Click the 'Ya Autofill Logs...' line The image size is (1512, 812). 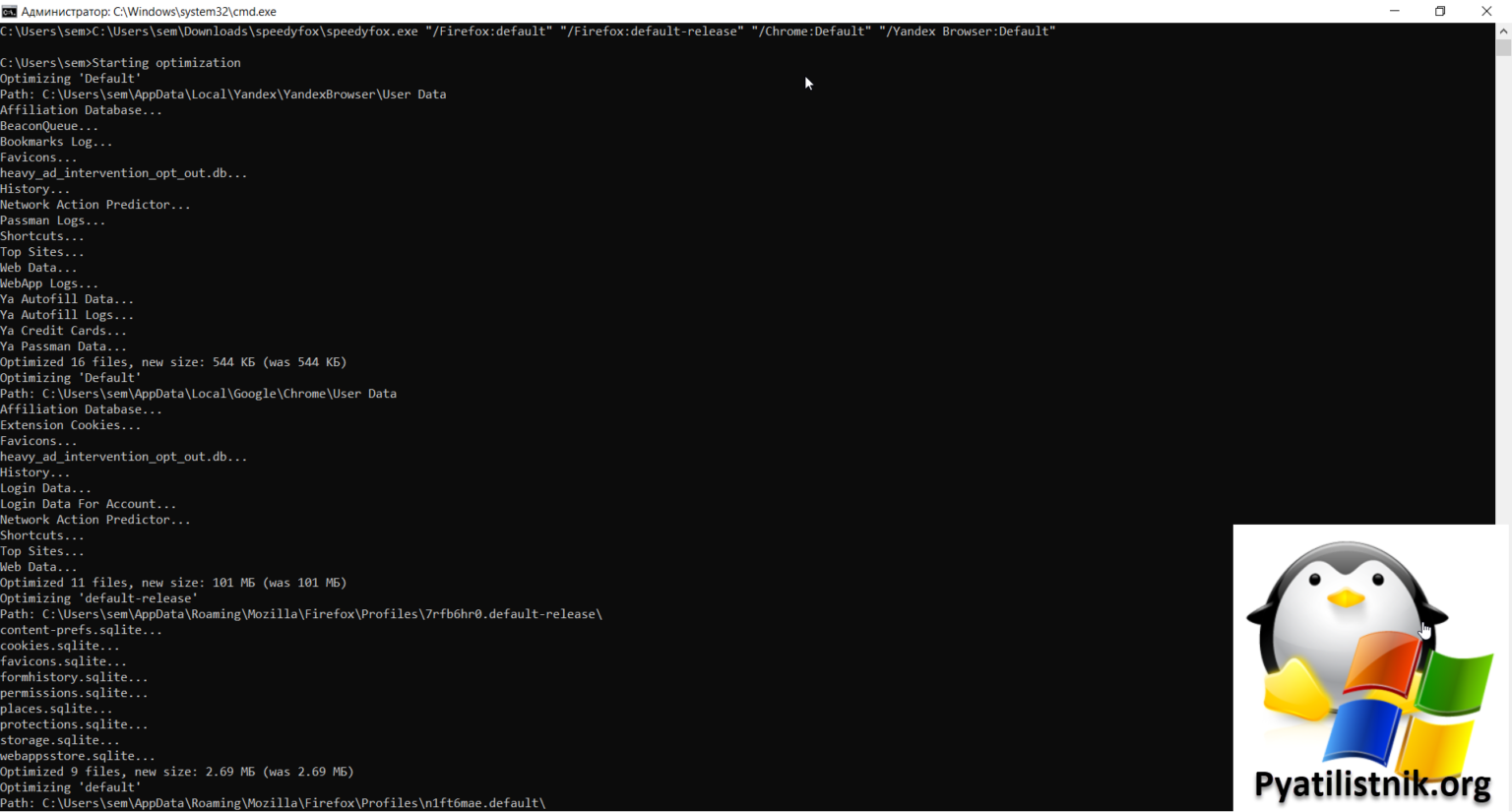point(67,315)
